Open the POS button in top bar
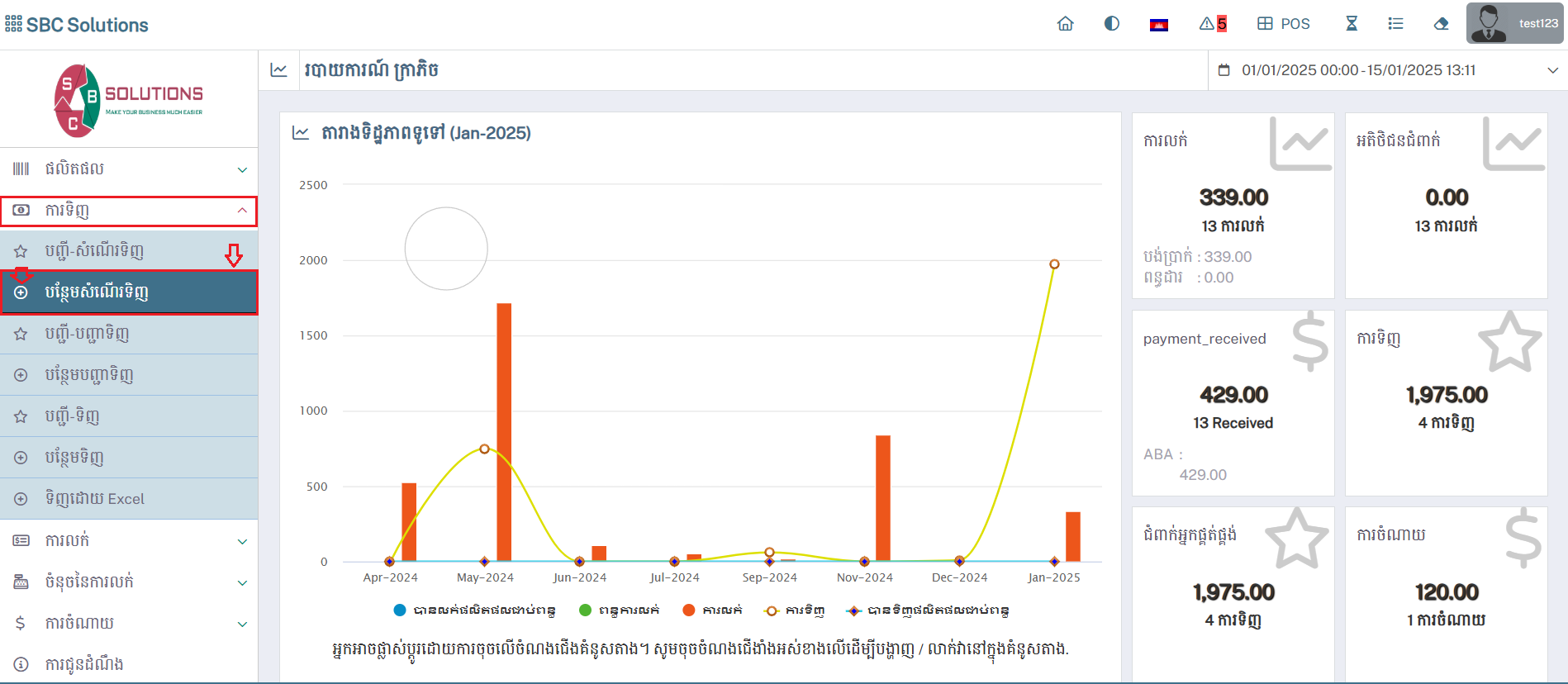 point(1284,24)
